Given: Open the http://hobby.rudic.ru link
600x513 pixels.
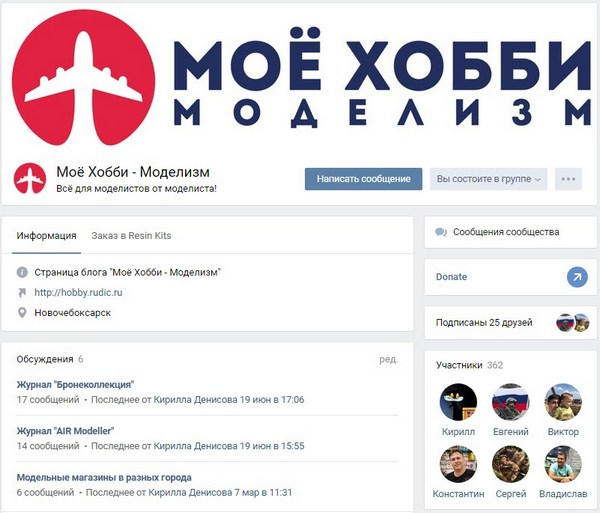Looking at the screenshot, I should pyautogui.click(x=78, y=293).
